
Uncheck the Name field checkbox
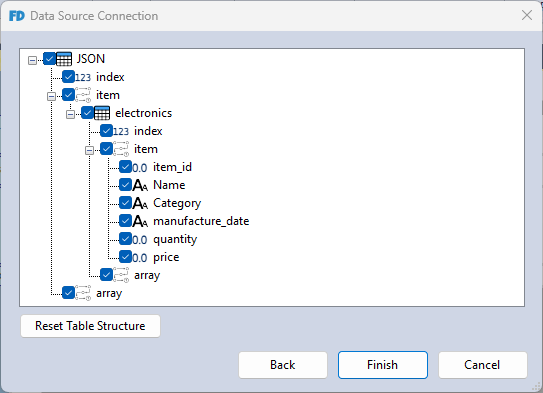125,185
